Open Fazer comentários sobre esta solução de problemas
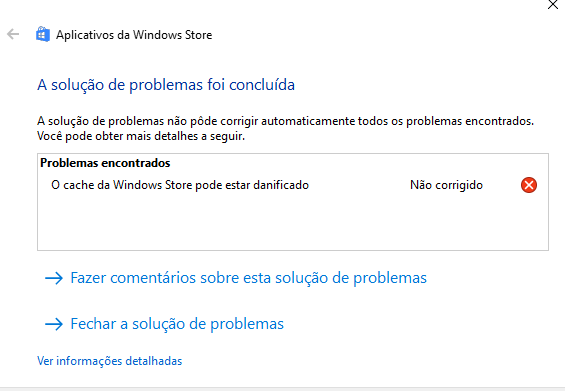Image resolution: width=565 pixels, height=391 pixels. (248, 278)
